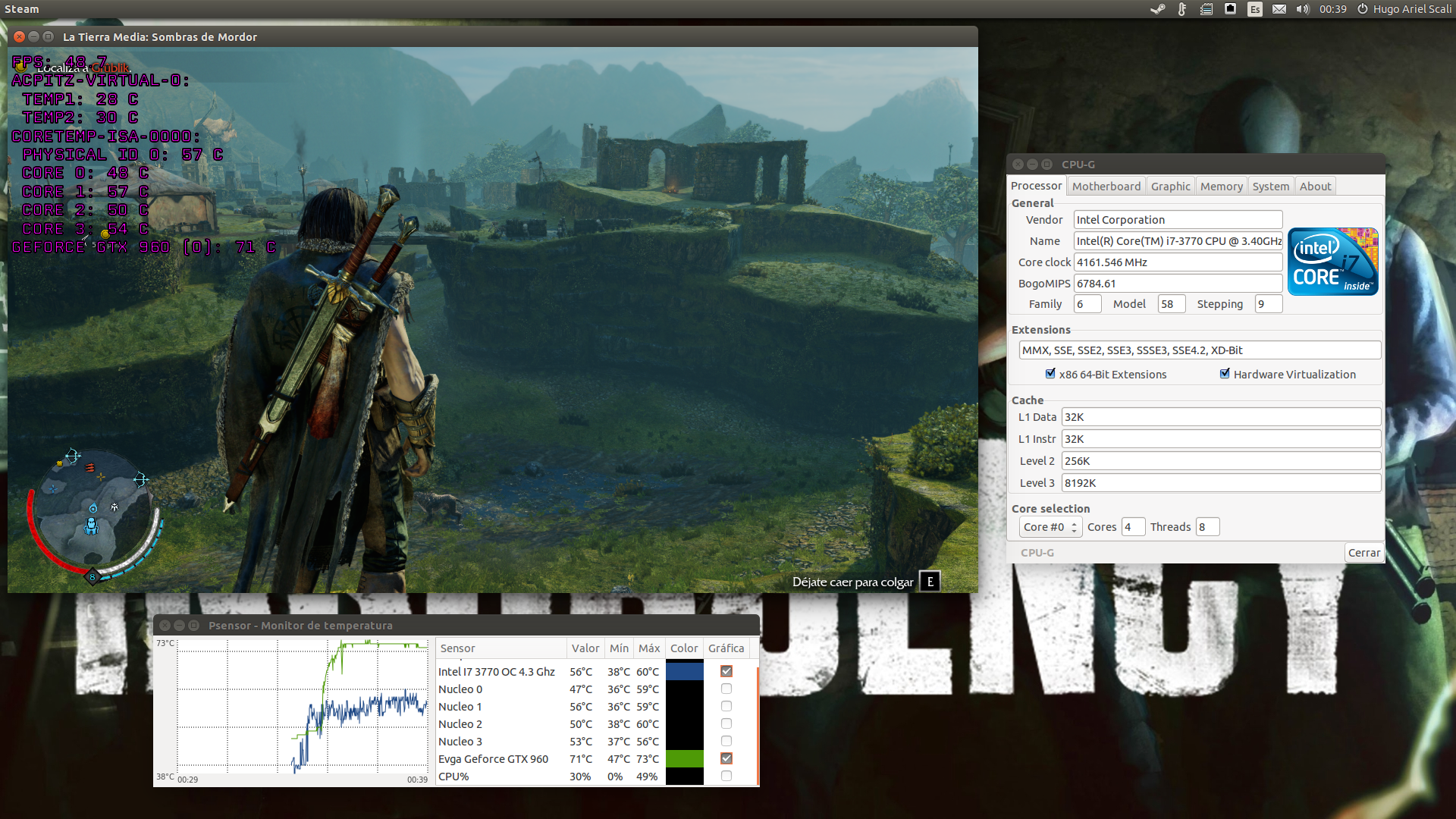Click the Stepping field showing 9
The height and width of the screenshot is (819, 1456).
click(1269, 304)
